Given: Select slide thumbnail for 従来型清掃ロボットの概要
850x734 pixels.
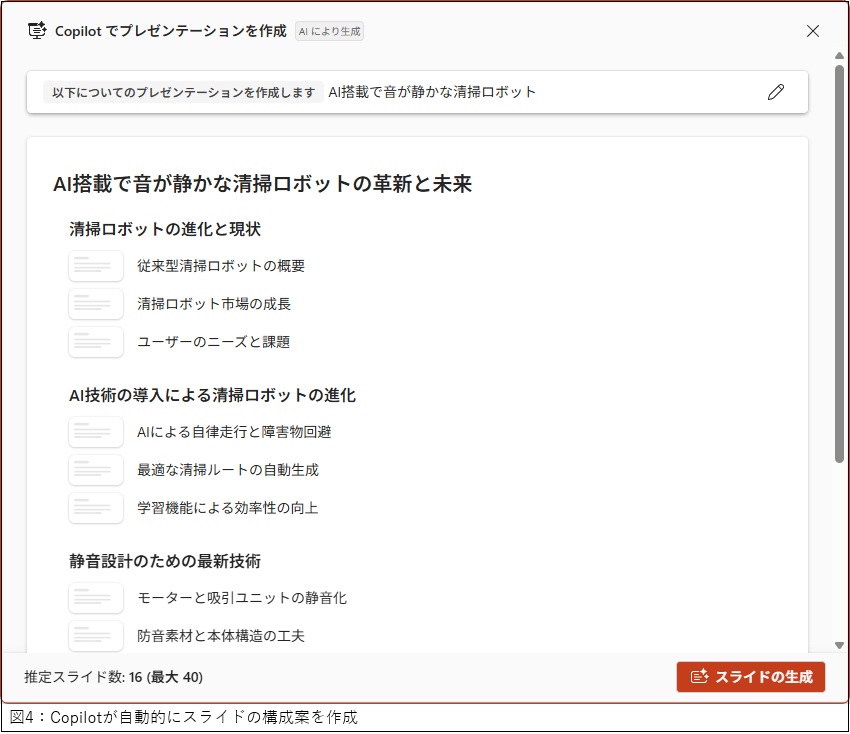Looking at the screenshot, I should 96,266.
